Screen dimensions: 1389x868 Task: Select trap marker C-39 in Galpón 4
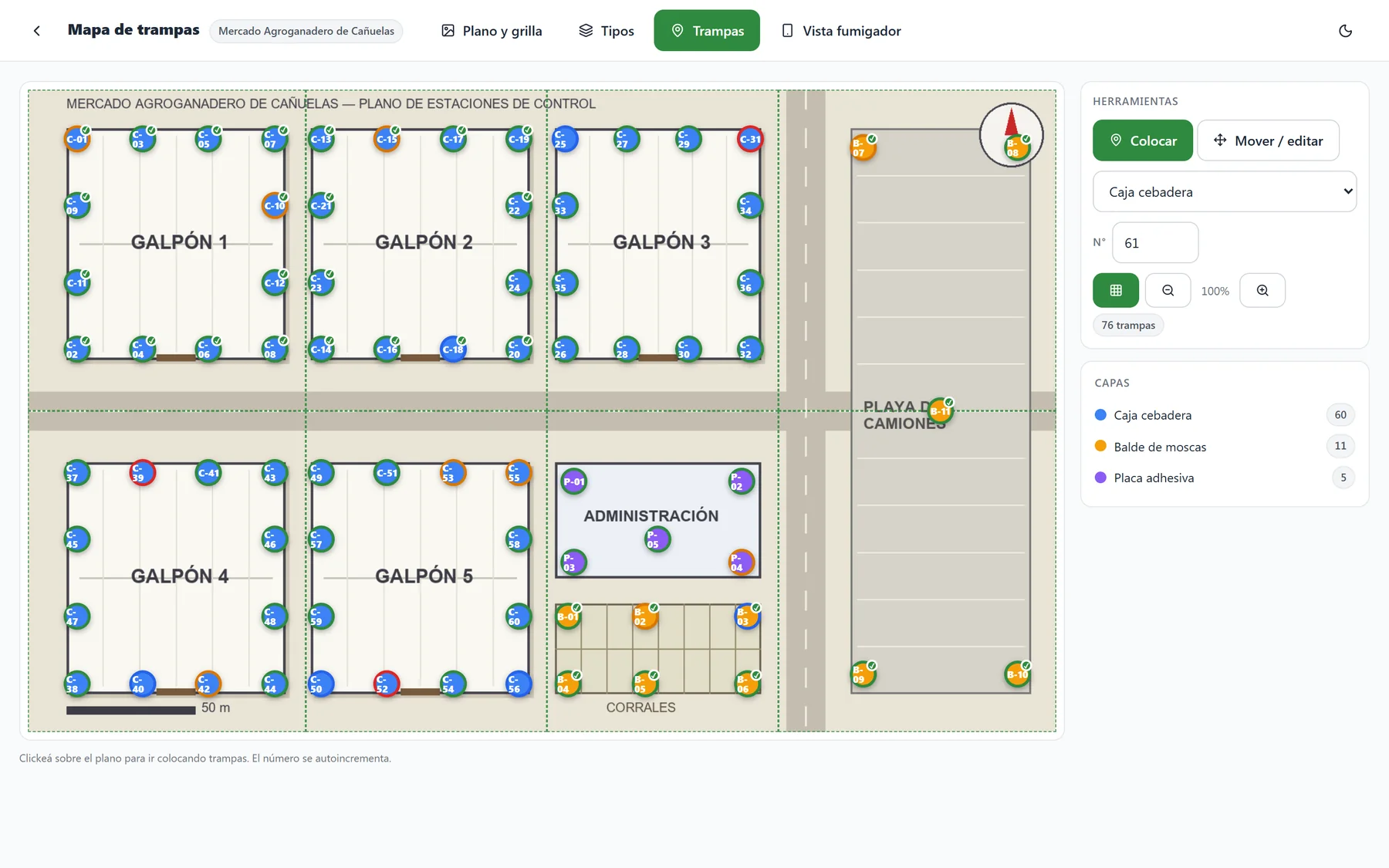[x=143, y=473]
